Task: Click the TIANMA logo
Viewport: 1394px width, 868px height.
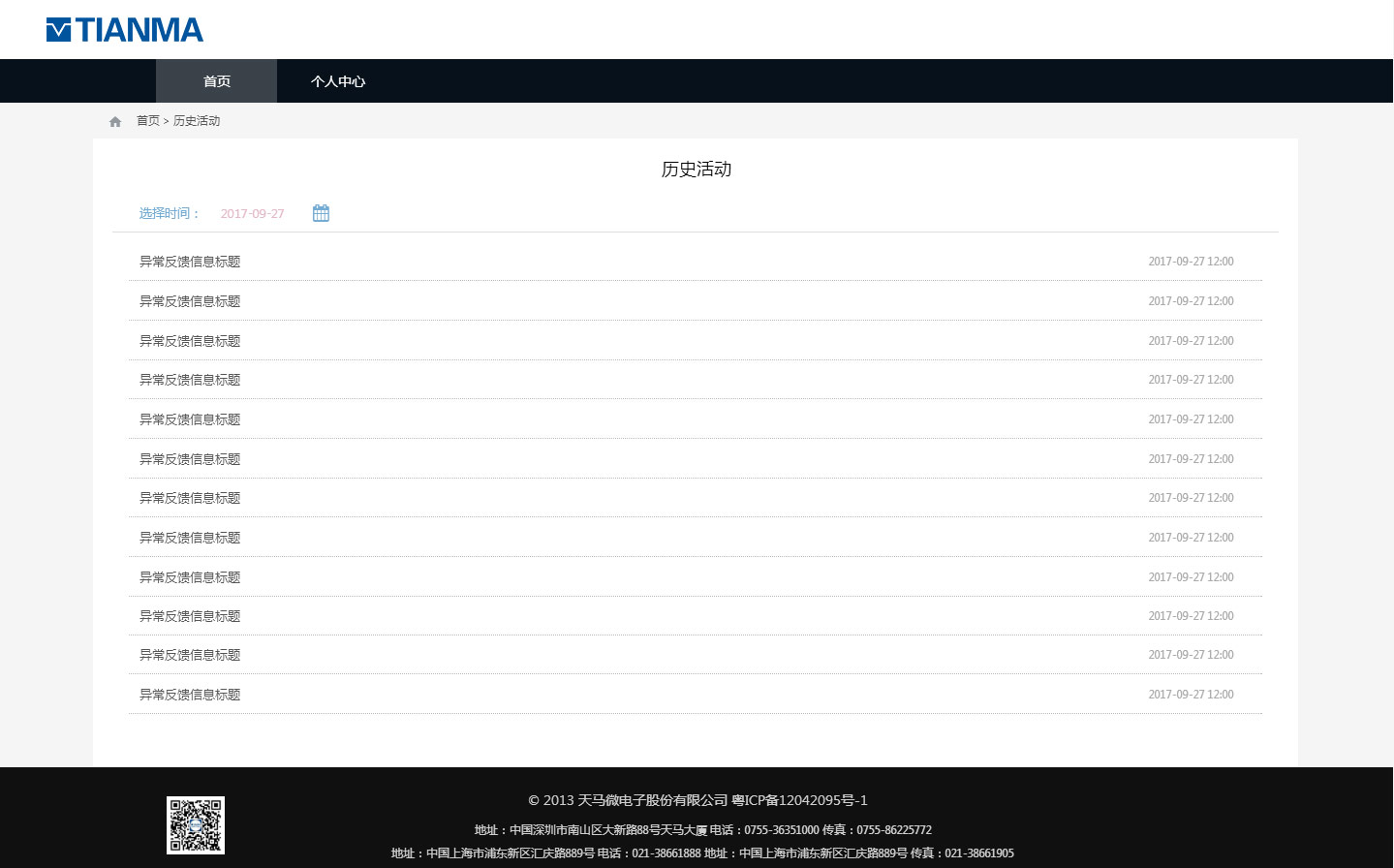Action: point(124,29)
